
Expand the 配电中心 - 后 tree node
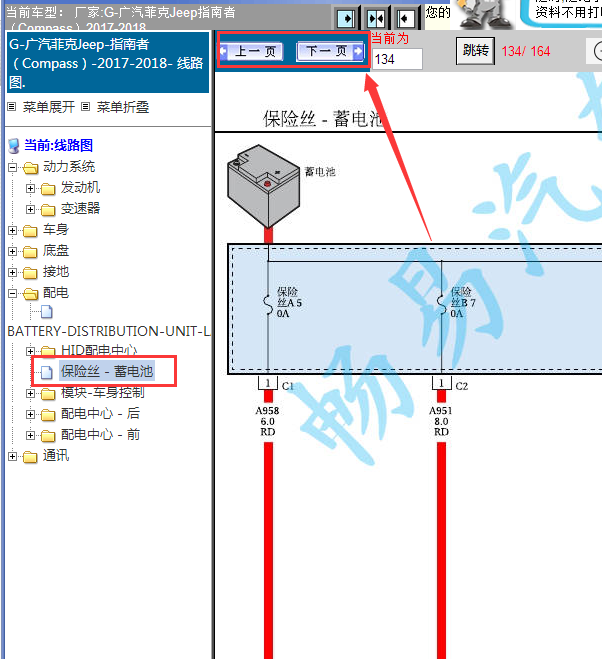(x=30, y=414)
